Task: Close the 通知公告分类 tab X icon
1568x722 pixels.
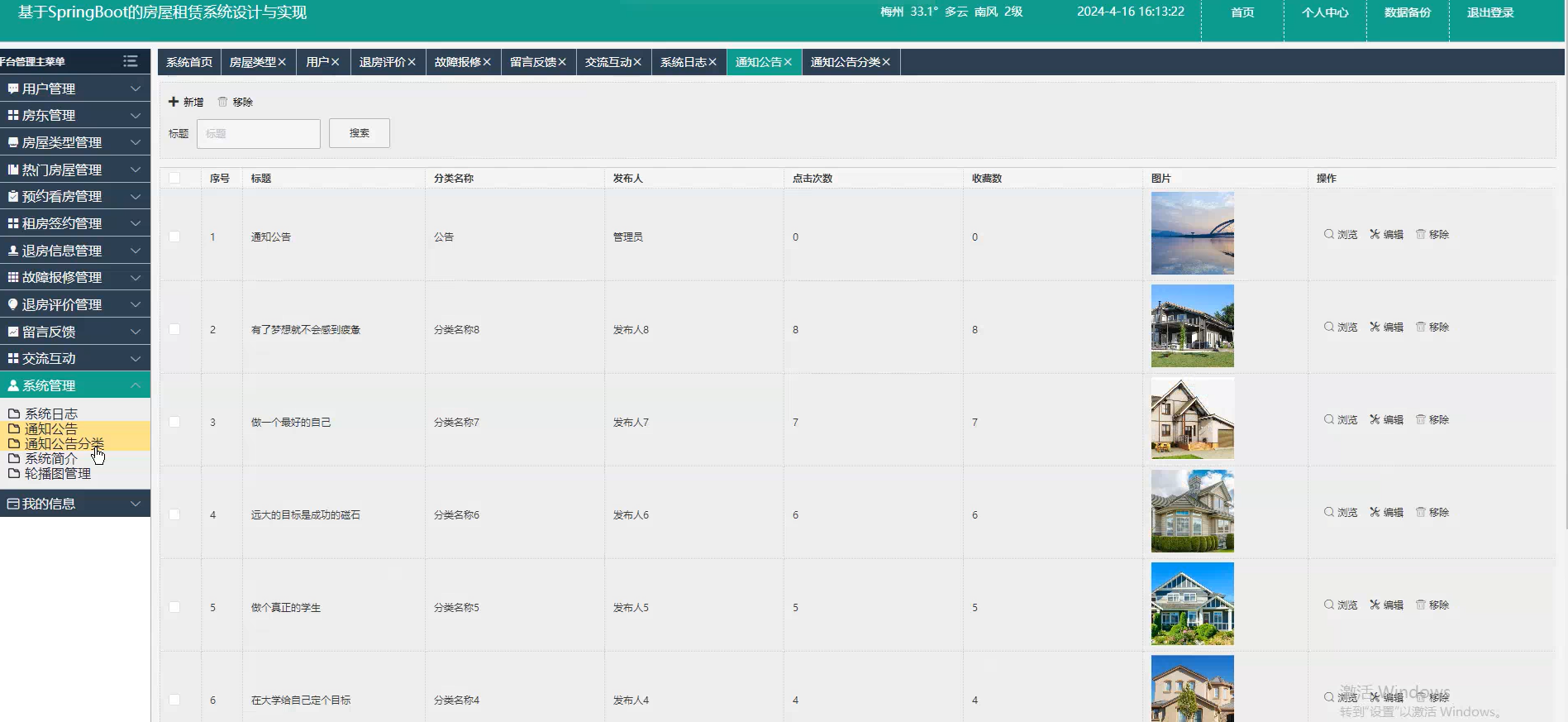Action: click(886, 62)
